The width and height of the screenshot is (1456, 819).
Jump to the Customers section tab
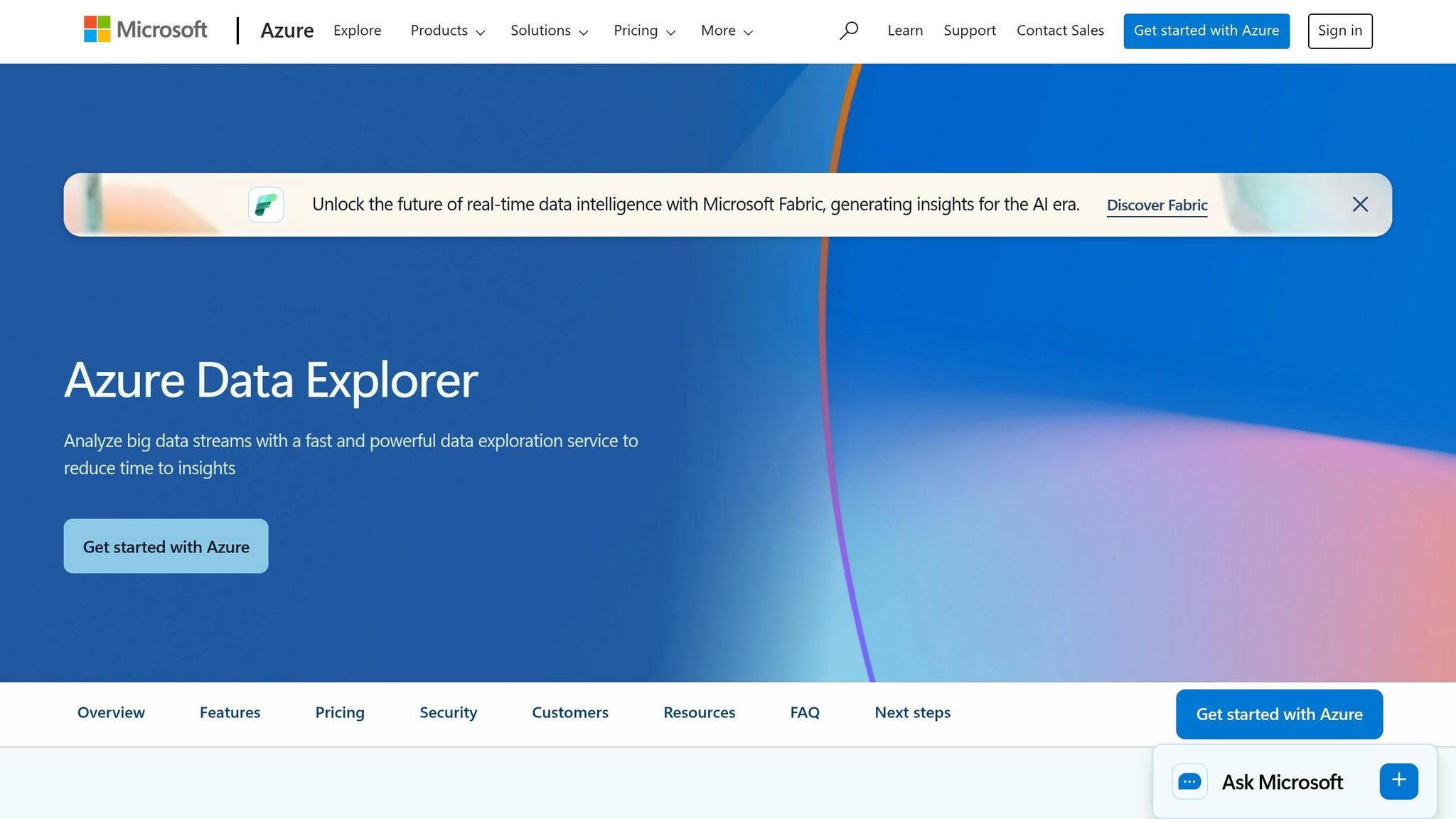click(x=570, y=712)
